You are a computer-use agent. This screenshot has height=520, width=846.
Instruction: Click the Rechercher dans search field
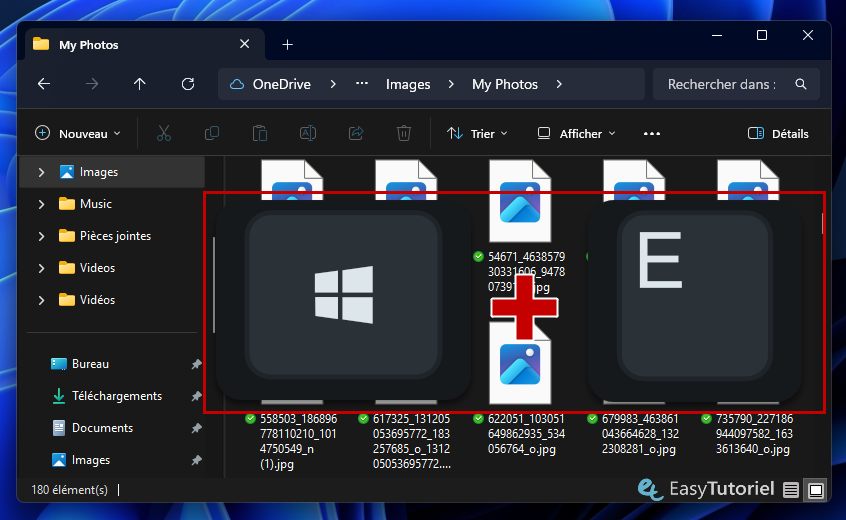(736, 84)
